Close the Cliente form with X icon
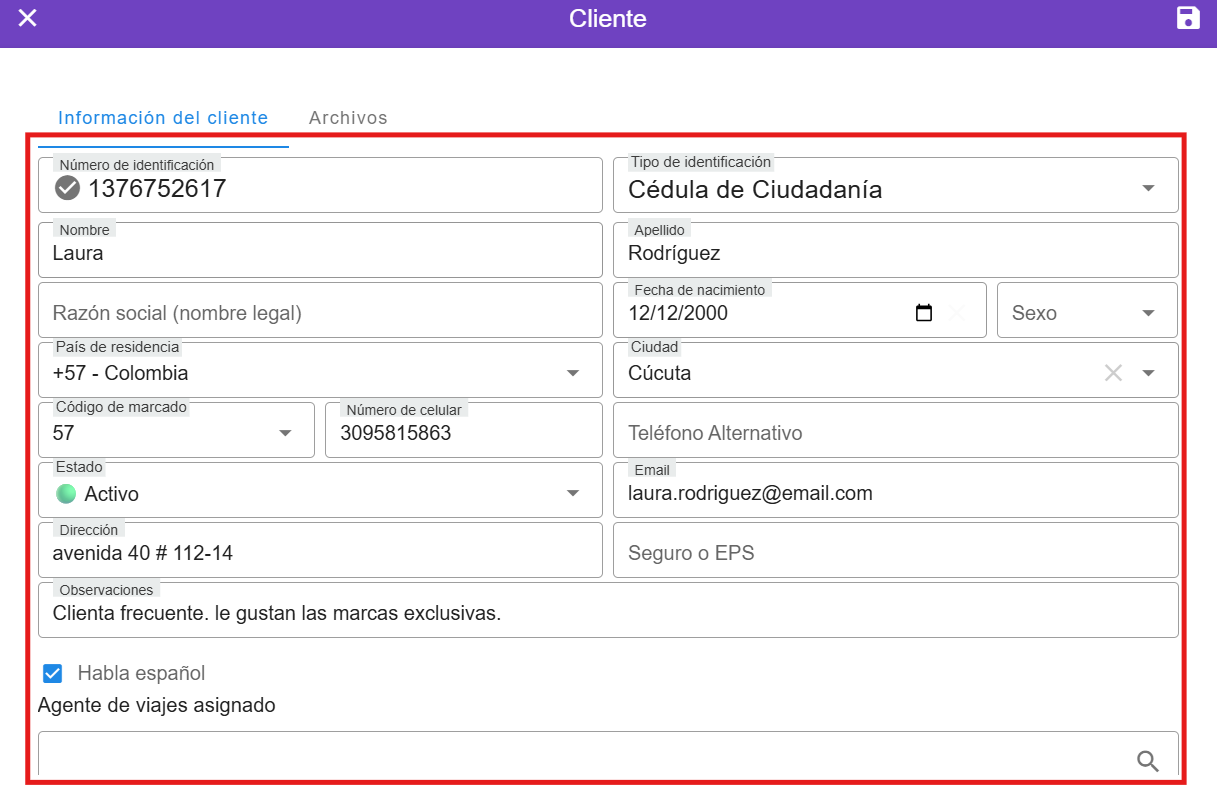1217x785 pixels. click(28, 18)
